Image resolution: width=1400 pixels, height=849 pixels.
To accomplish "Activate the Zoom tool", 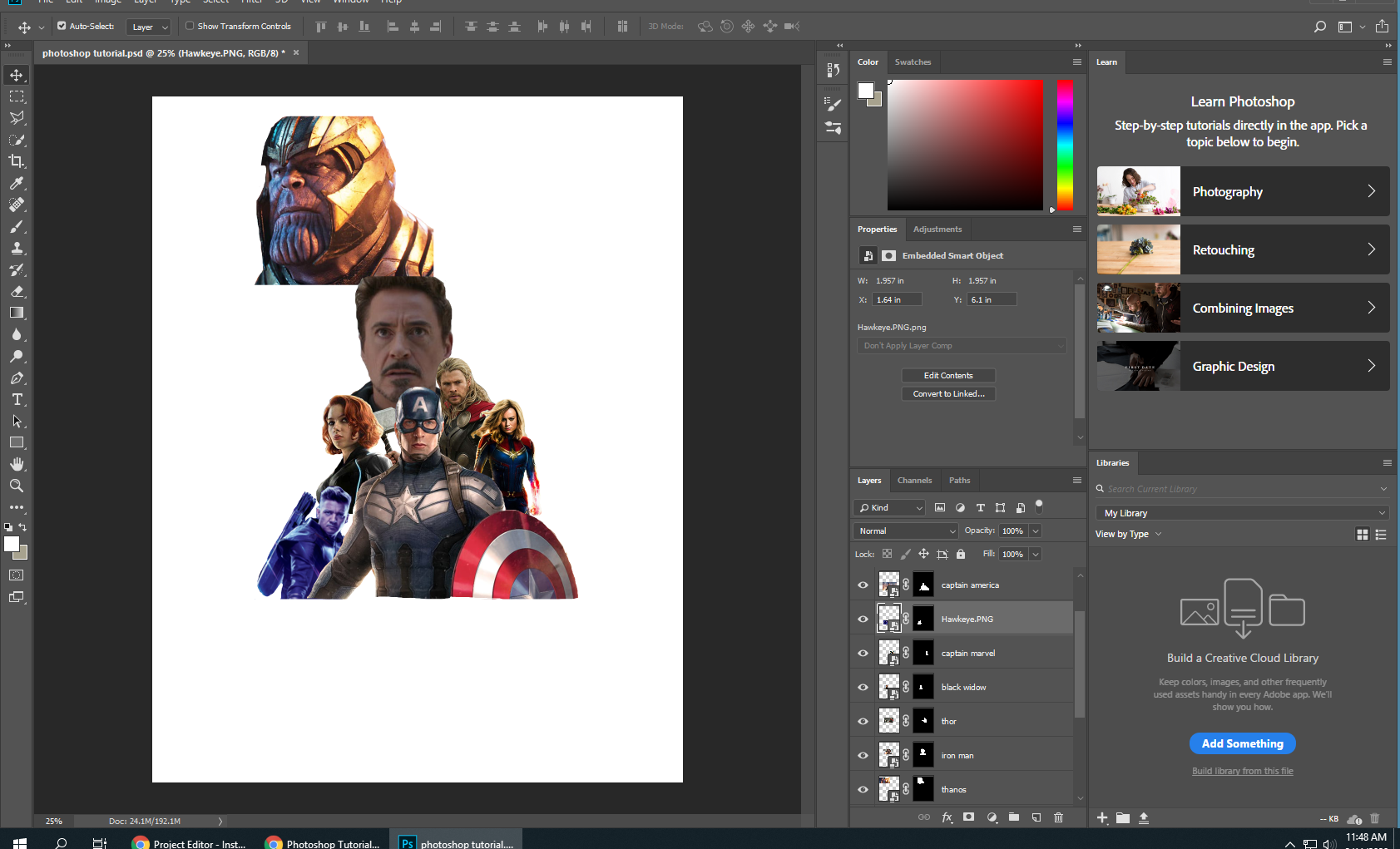I will tap(17, 486).
